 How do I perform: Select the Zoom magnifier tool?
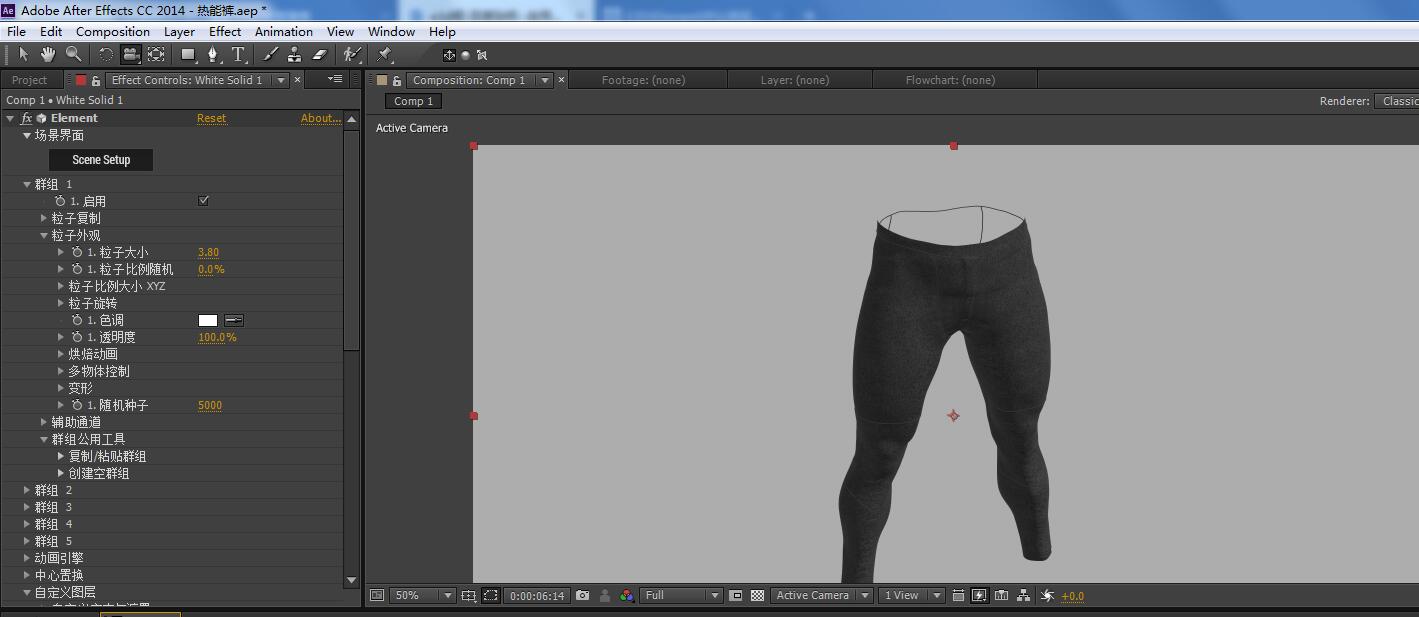(x=73, y=54)
